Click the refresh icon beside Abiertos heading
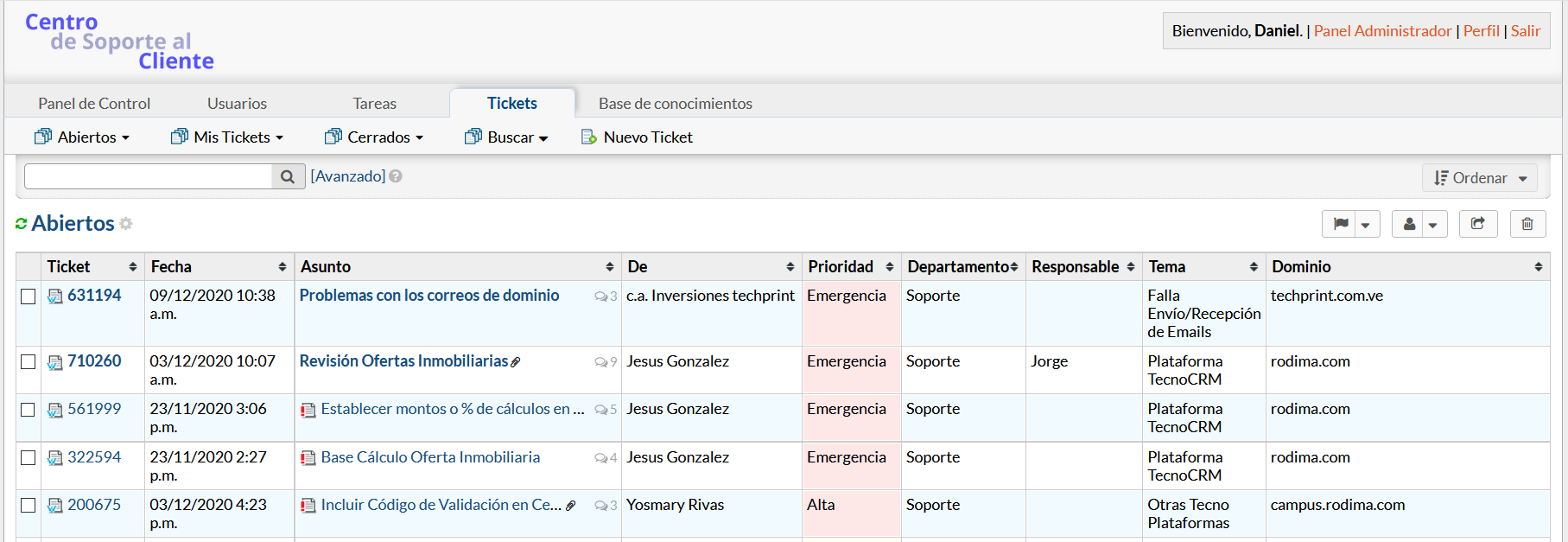The width and height of the screenshot is (1568, 542). click(22, 224)
